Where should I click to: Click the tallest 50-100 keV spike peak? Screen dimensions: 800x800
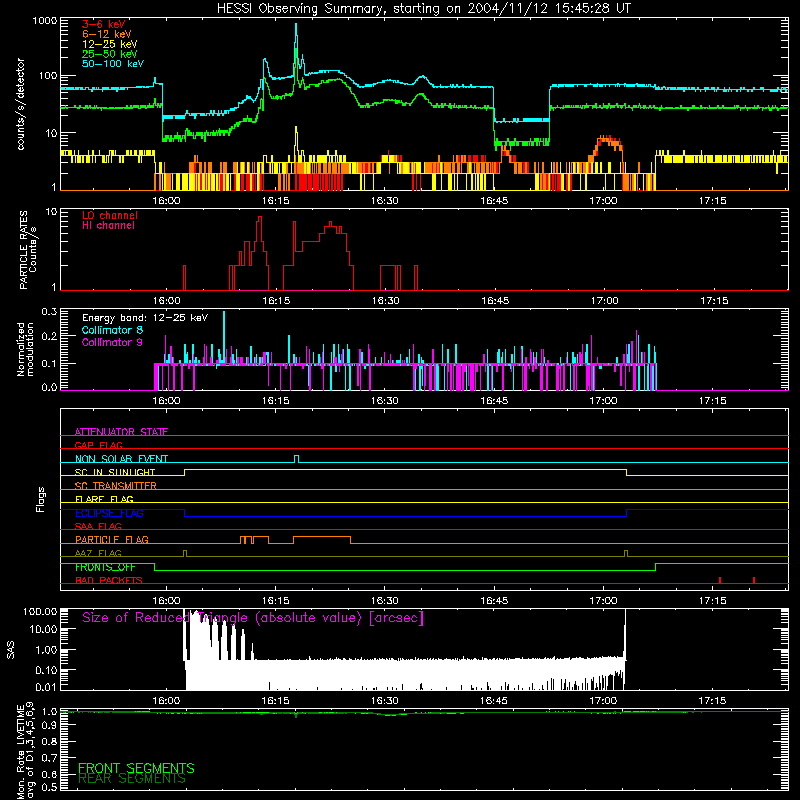tap(296, 24)
